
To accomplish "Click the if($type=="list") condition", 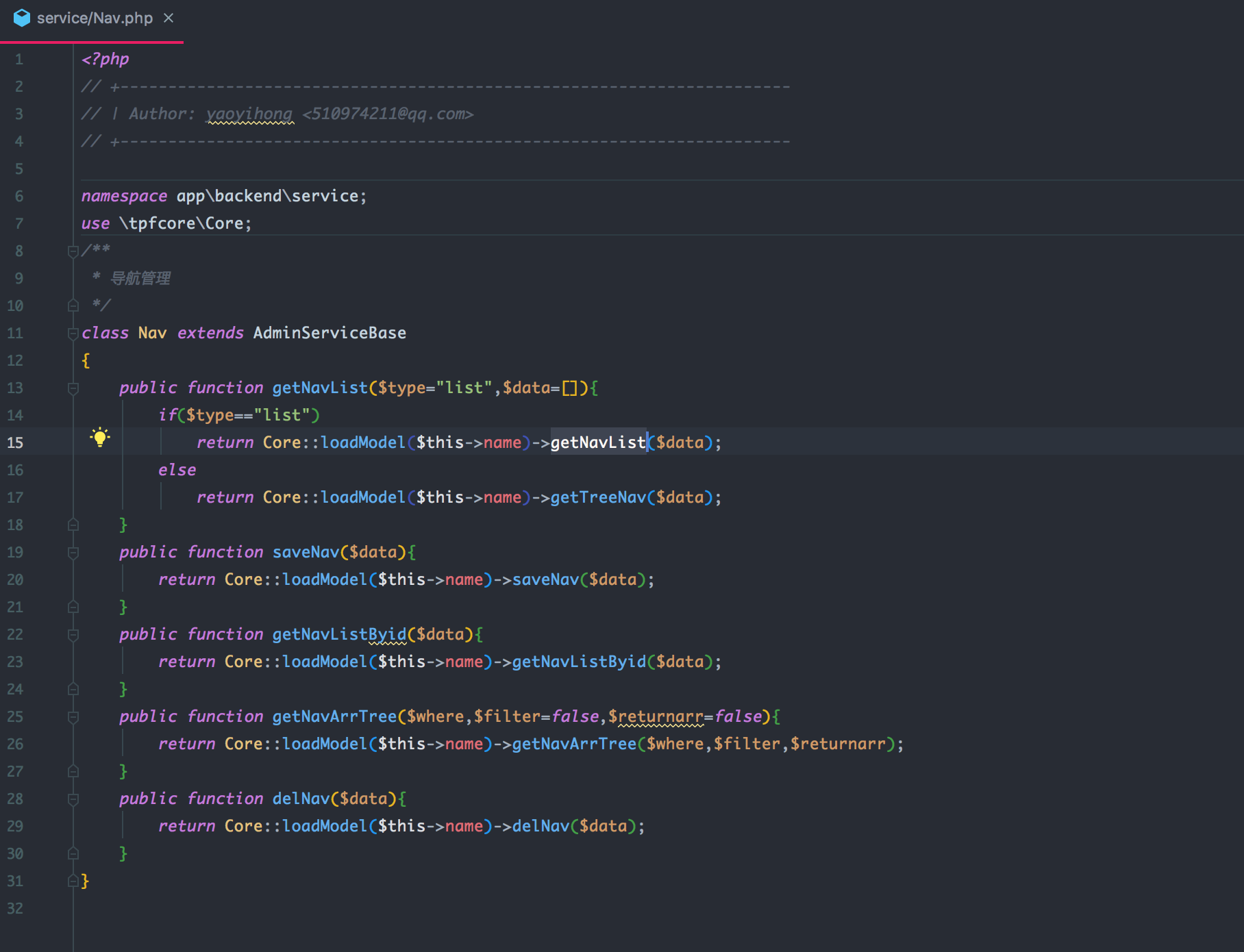I will (x=239, y=416).
